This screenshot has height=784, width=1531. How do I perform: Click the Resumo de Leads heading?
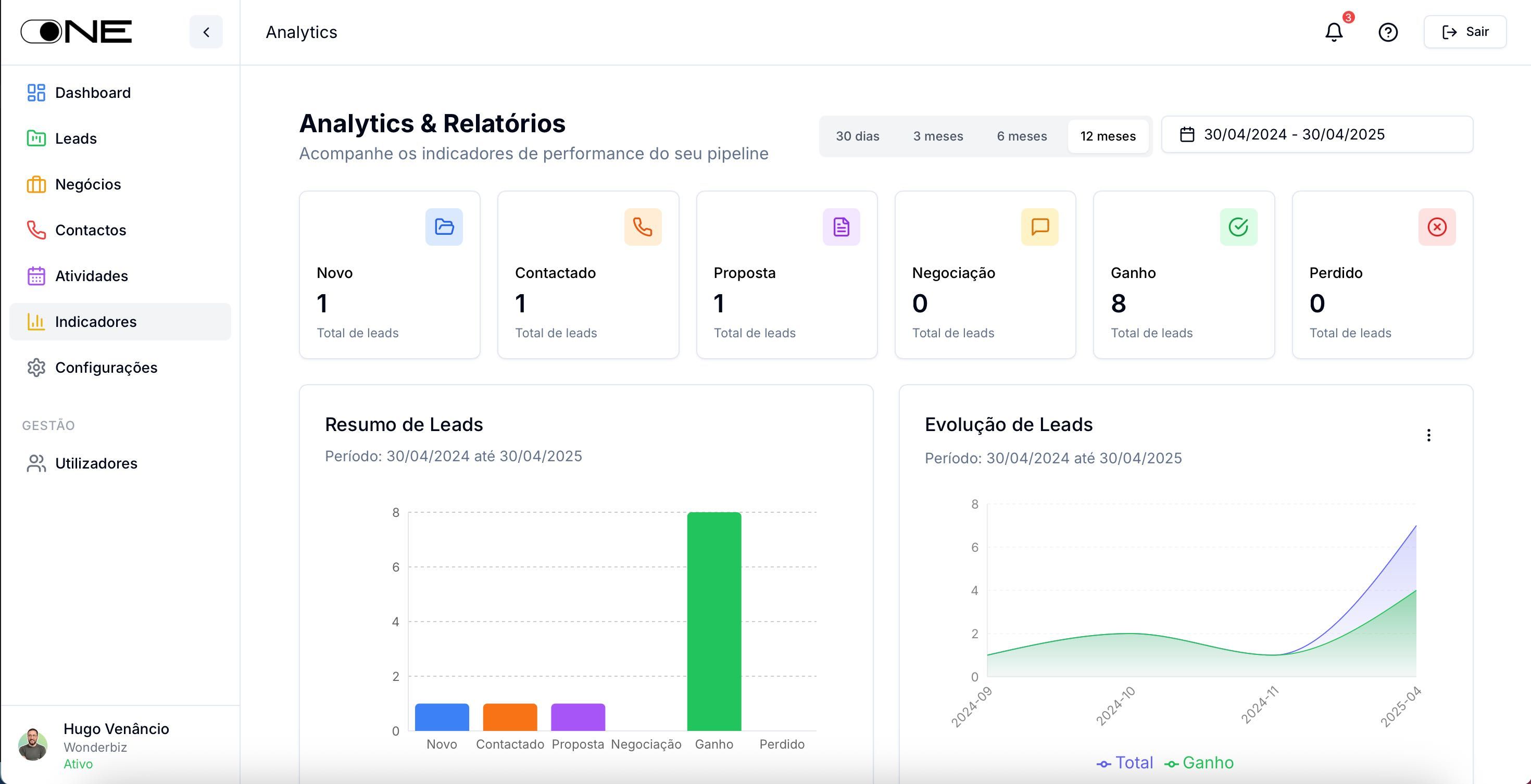pyautogui.click(x=404, y=425)
